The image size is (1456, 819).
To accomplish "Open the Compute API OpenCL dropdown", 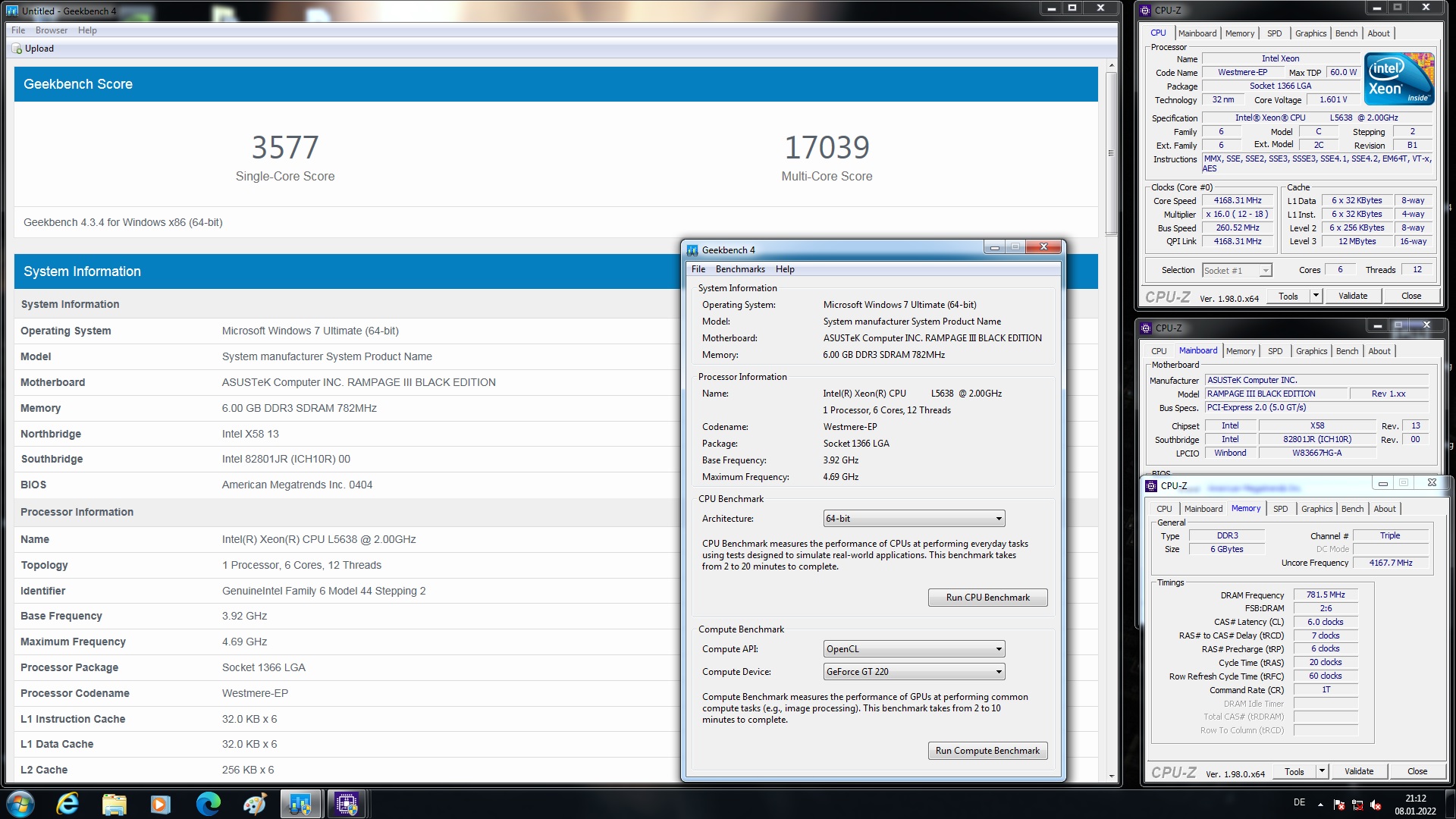I will tap(914, 649).
